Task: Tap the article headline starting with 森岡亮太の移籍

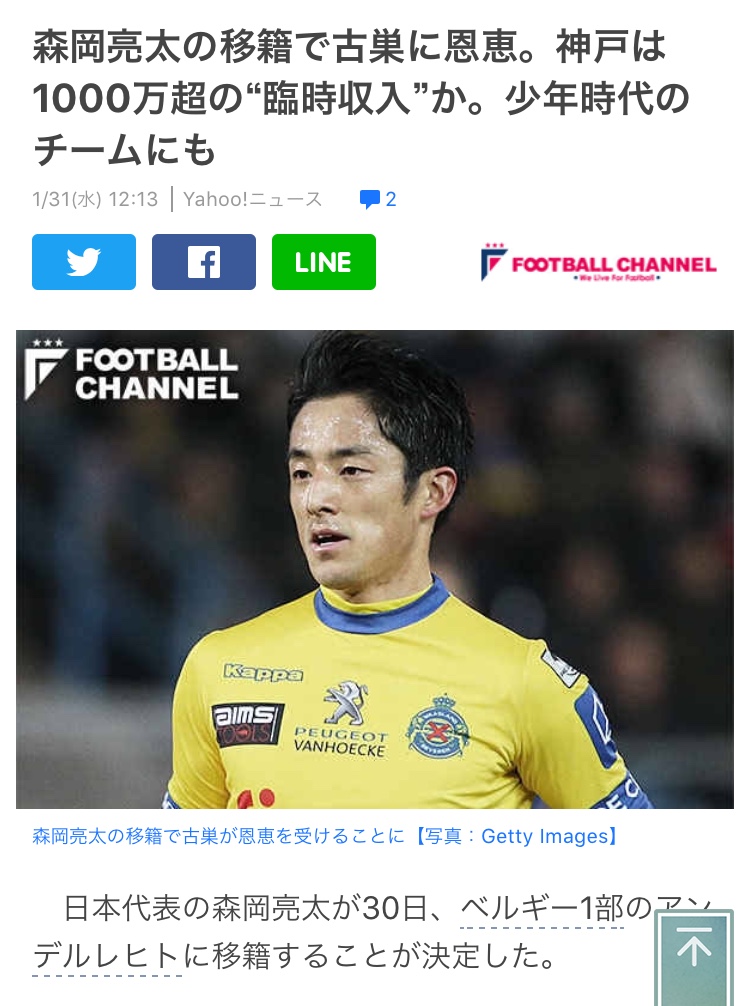Action: (361, 98)
